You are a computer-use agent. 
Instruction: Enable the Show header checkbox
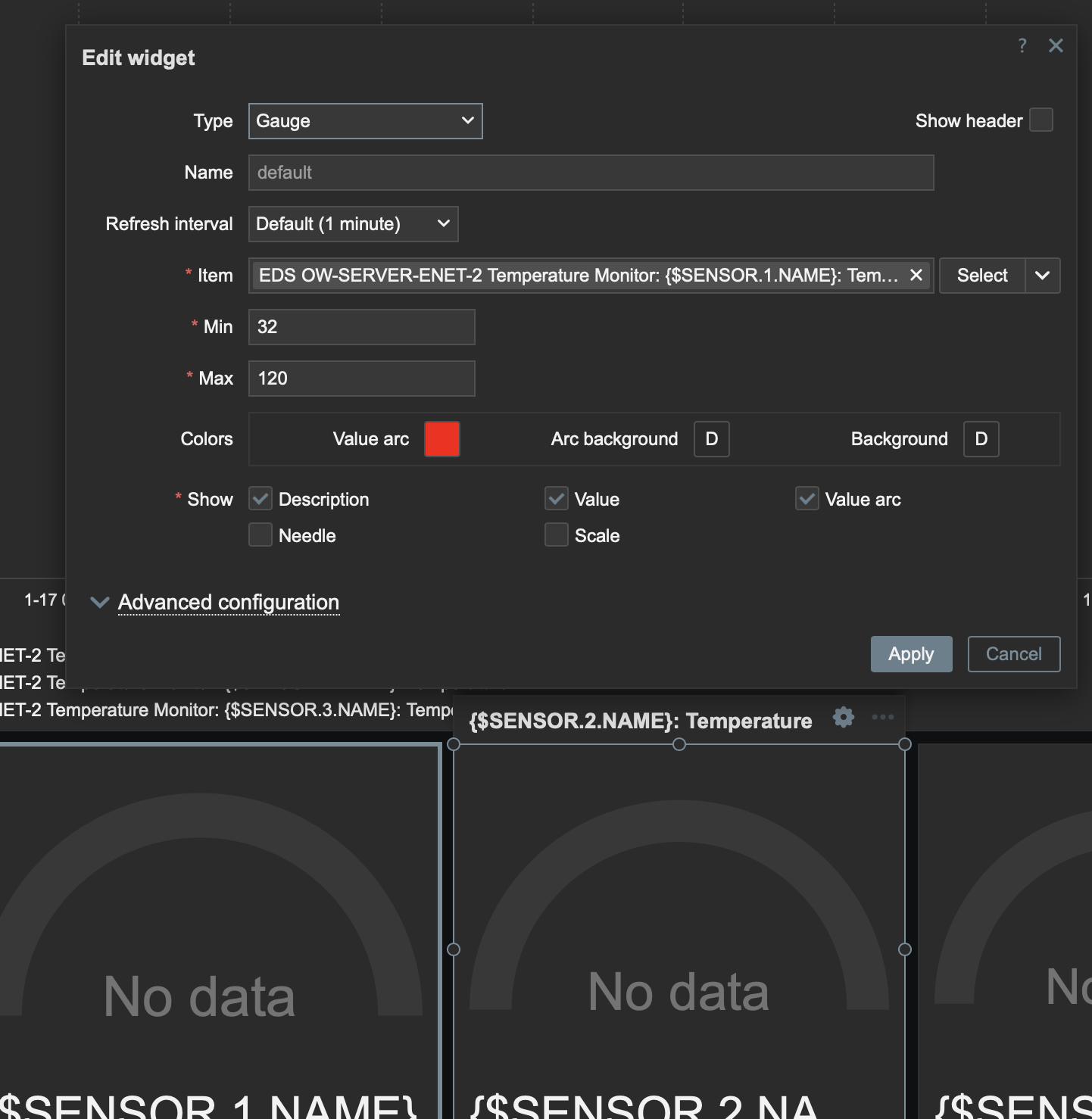click(x=1041, y=120)
